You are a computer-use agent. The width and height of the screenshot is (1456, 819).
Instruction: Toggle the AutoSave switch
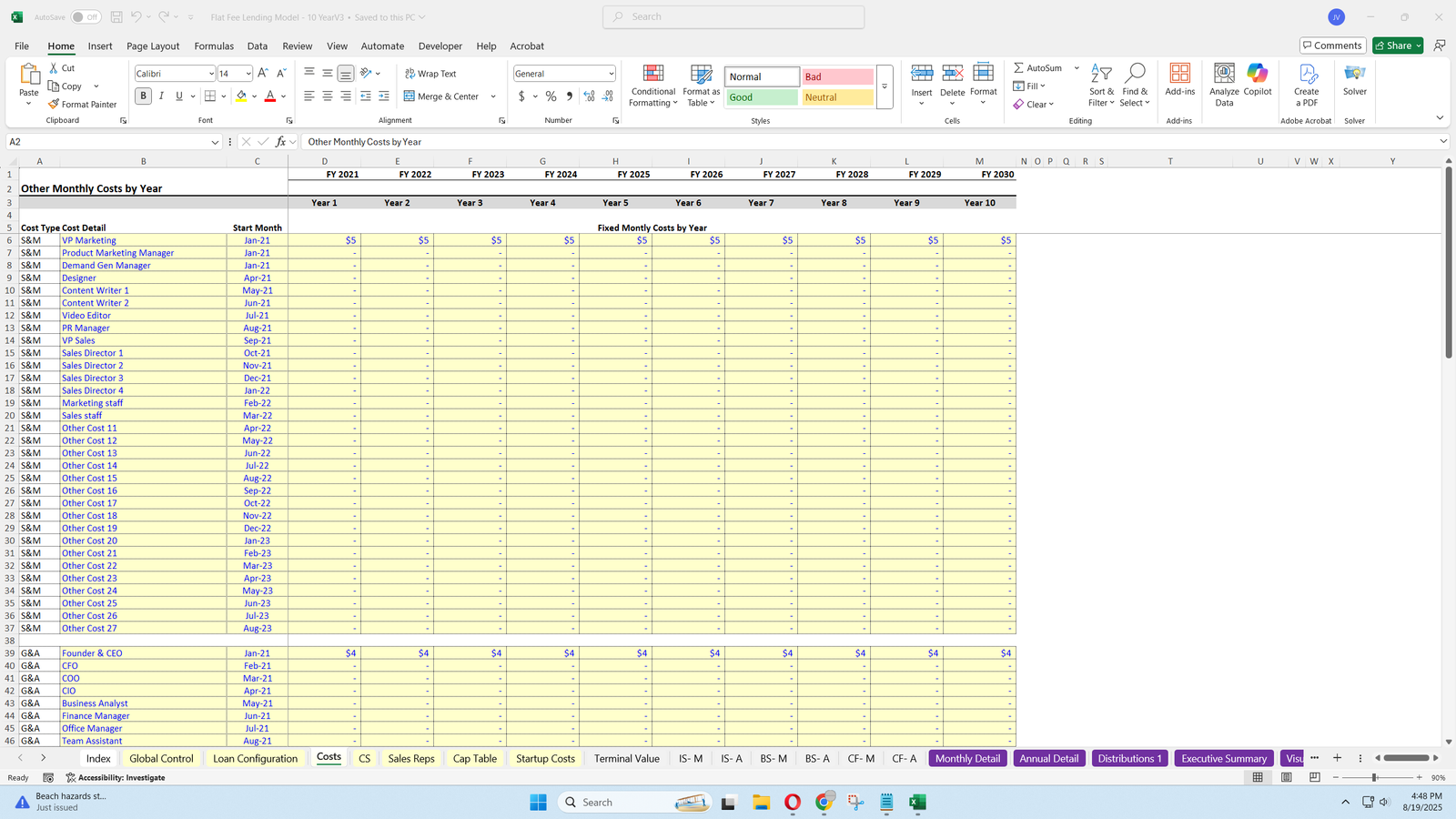pos(86,17)
